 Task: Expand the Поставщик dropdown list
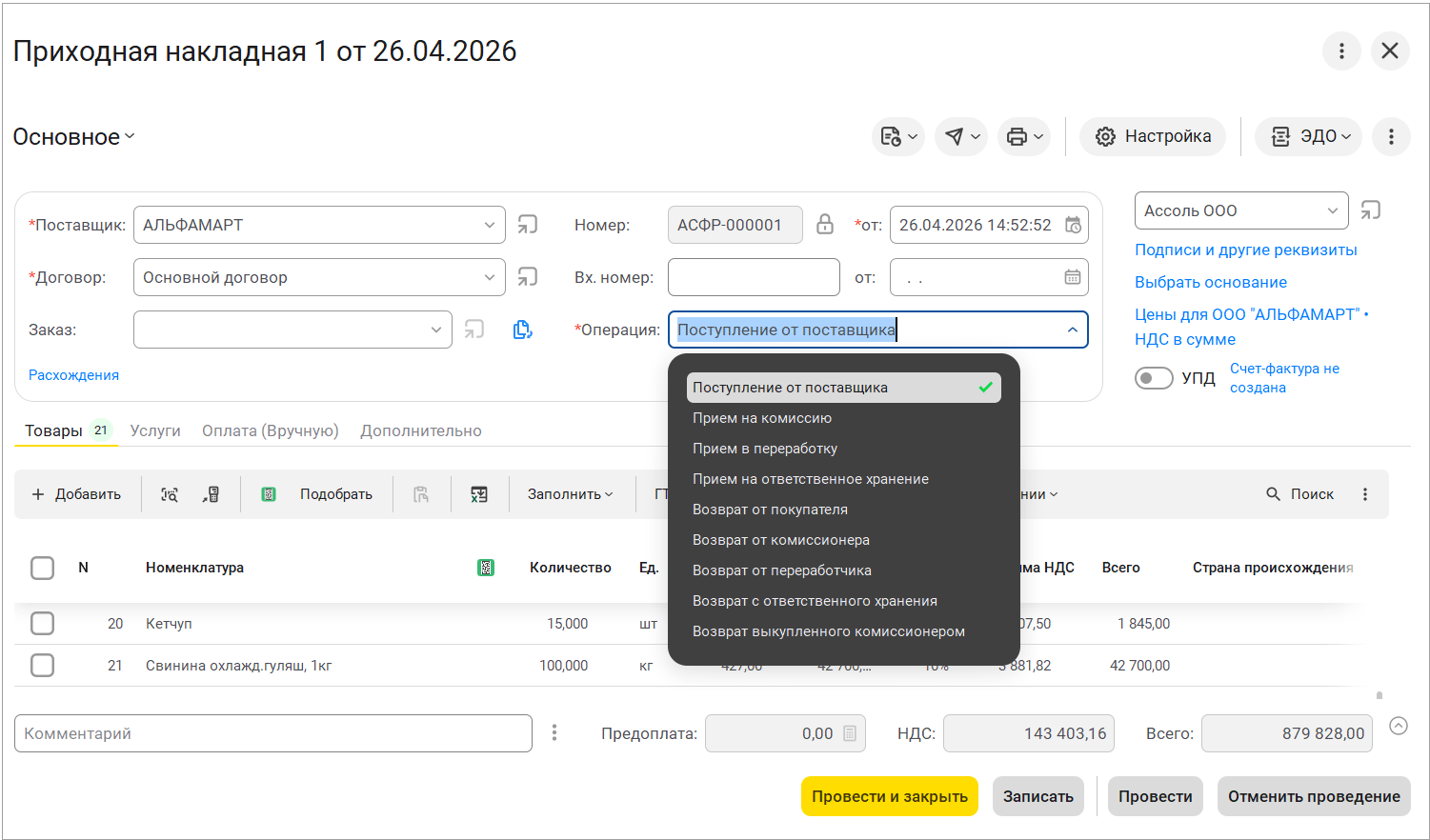489,225
